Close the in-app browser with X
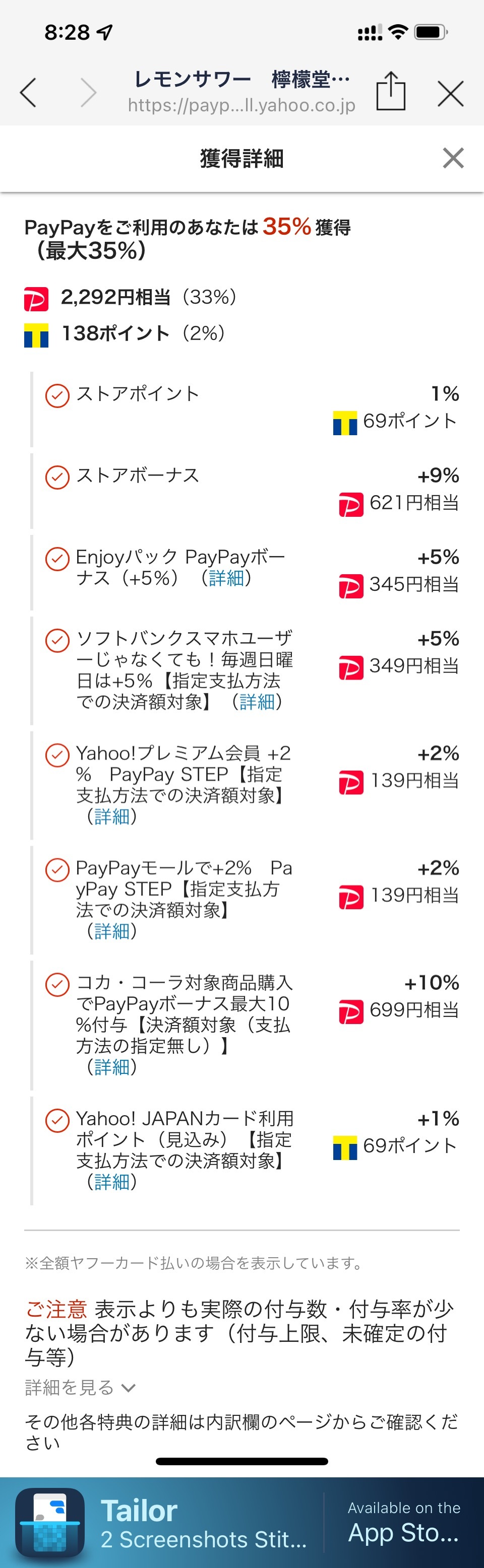 pyautogui.click(x=451, y=93)
